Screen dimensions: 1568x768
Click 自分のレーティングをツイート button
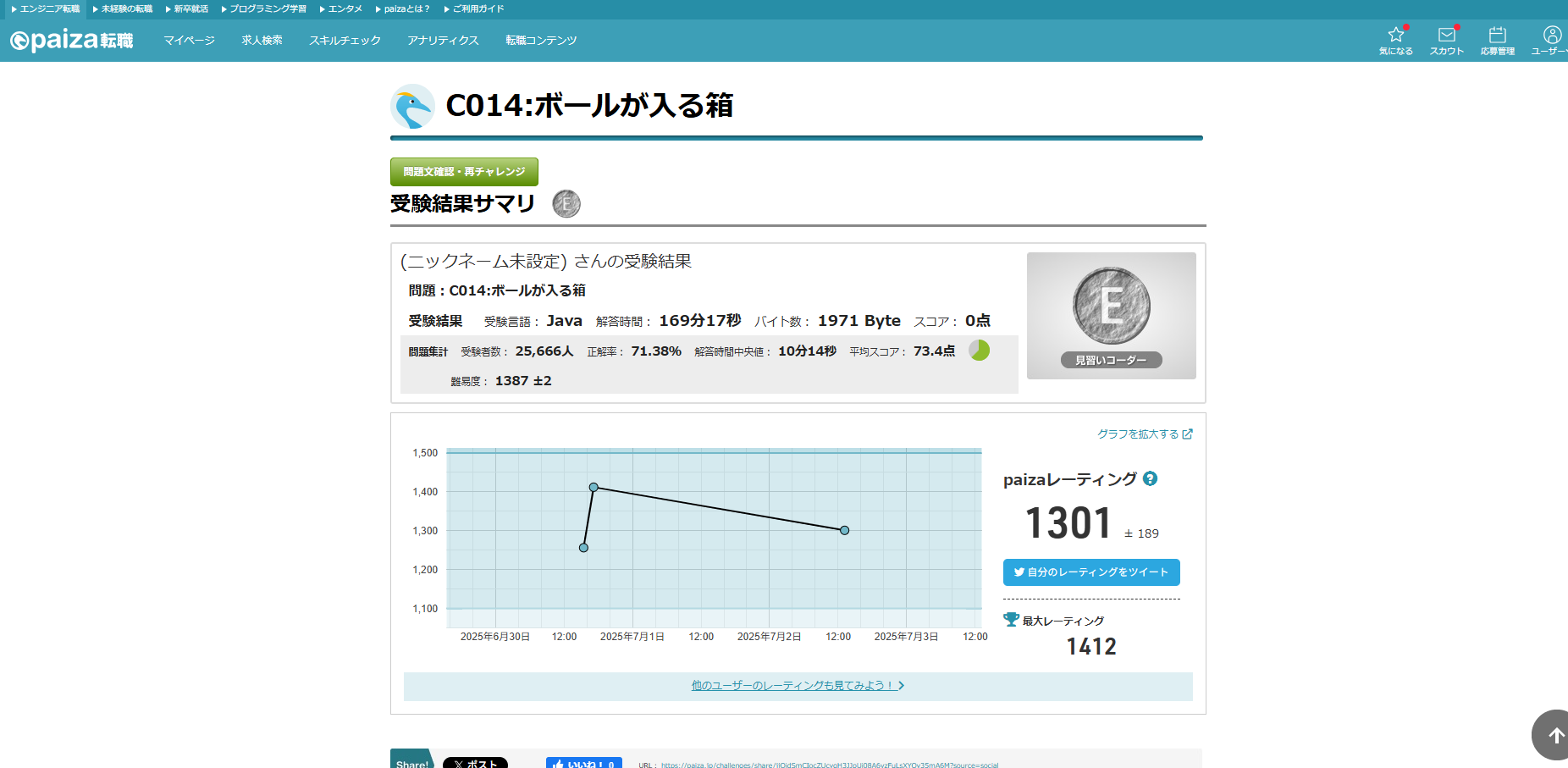(1090, 572)
